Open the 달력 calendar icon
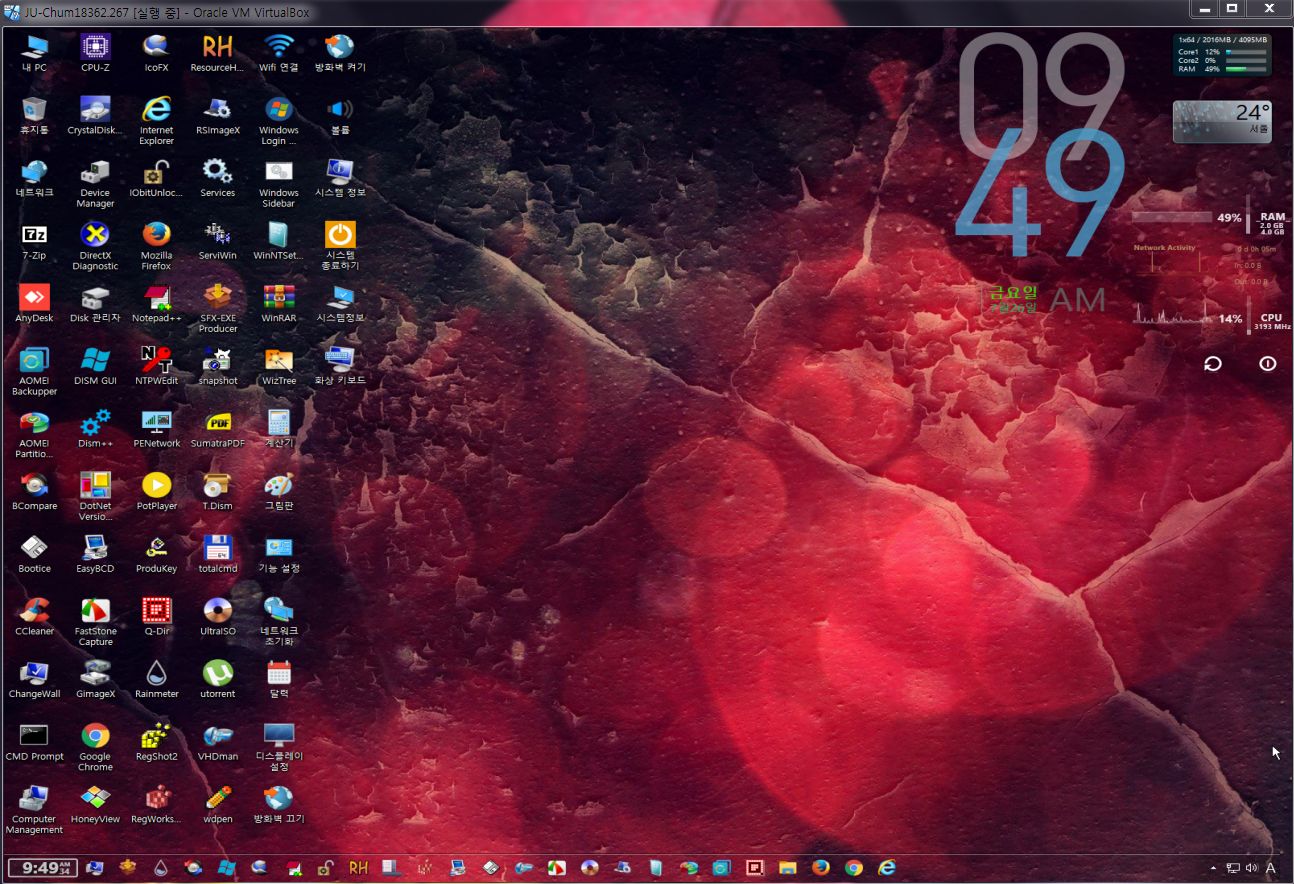Screen dimensions: 1294x884 279,679
